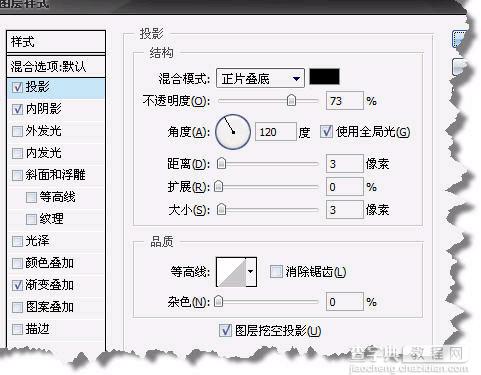This screenshot has width=481, height=375.
Task: Toggle the 投影 drop shadow checkbox
Action: click(x=17, y=87)
